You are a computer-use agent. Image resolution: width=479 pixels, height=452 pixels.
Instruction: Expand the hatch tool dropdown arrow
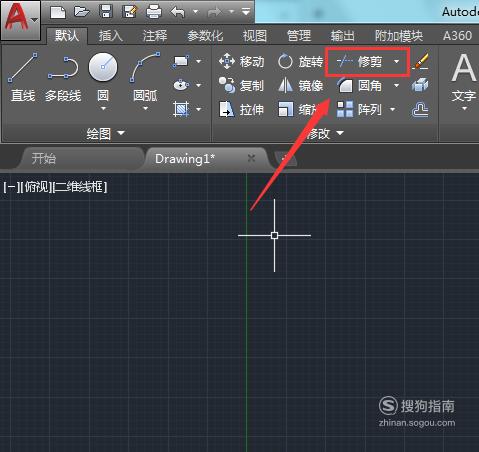199,109
